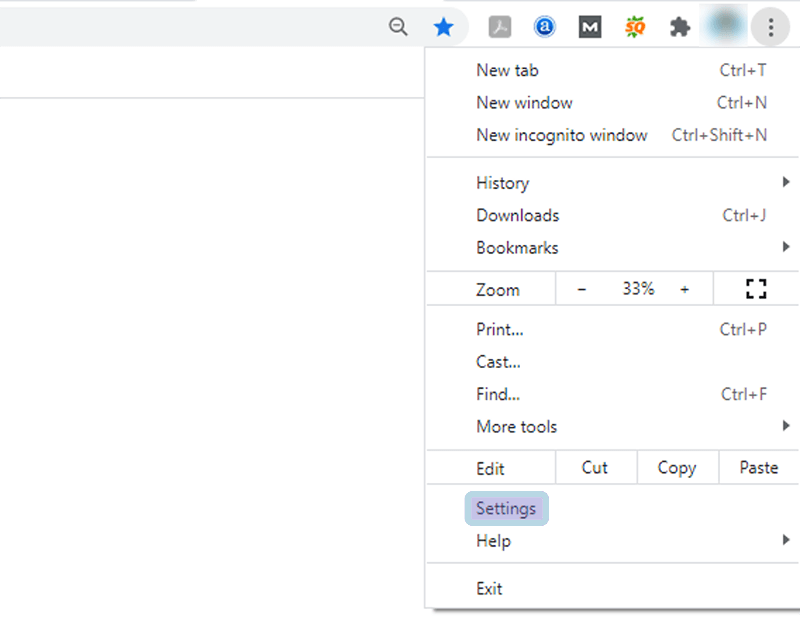Click the Gmail extension icon
The width and height of the screenshot is (800, 623).
pyautogui.click(x=590, y=27)
